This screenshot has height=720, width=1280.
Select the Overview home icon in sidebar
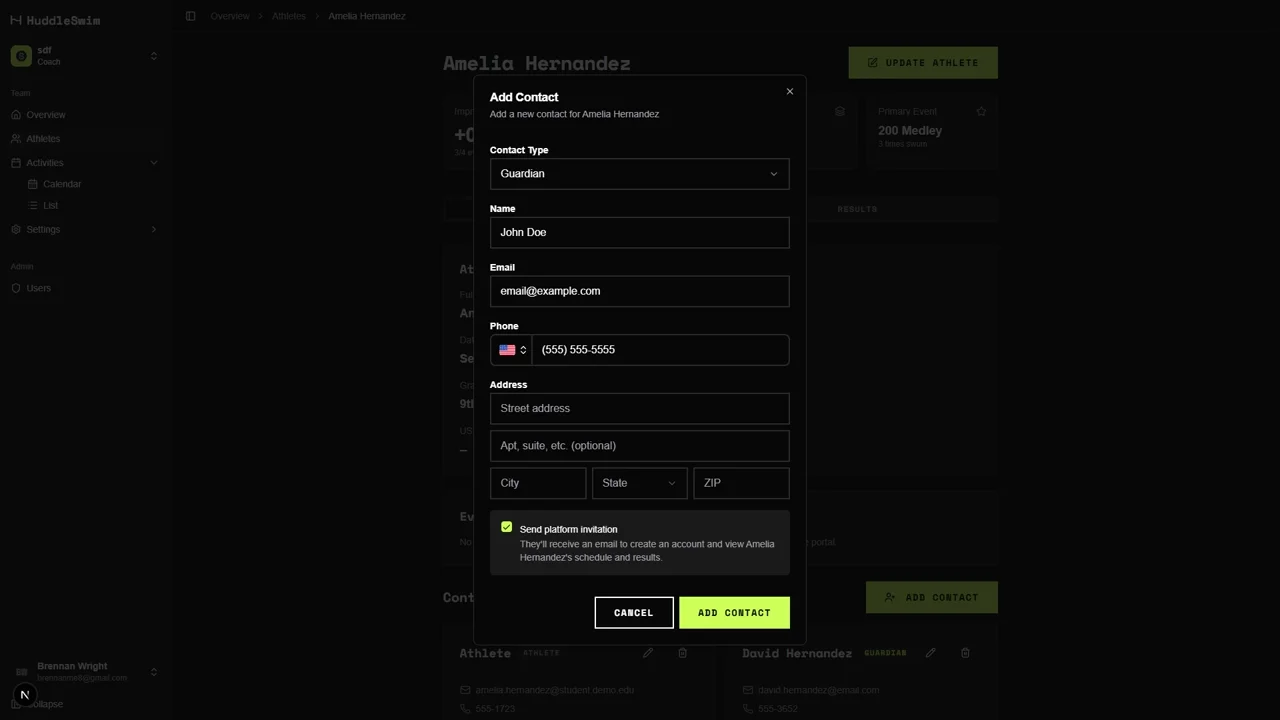click(15, 115)
